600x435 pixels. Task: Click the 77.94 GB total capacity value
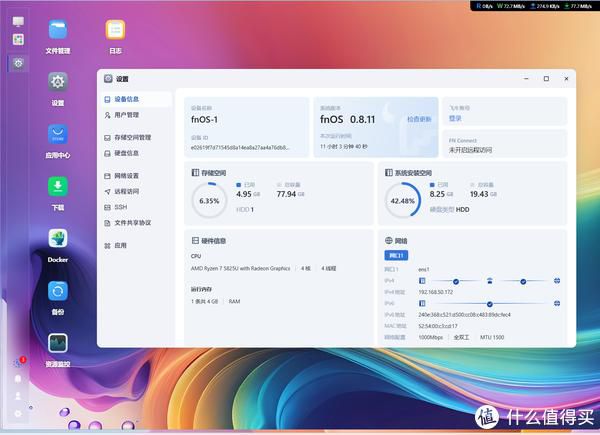click(x=290, y=194)
